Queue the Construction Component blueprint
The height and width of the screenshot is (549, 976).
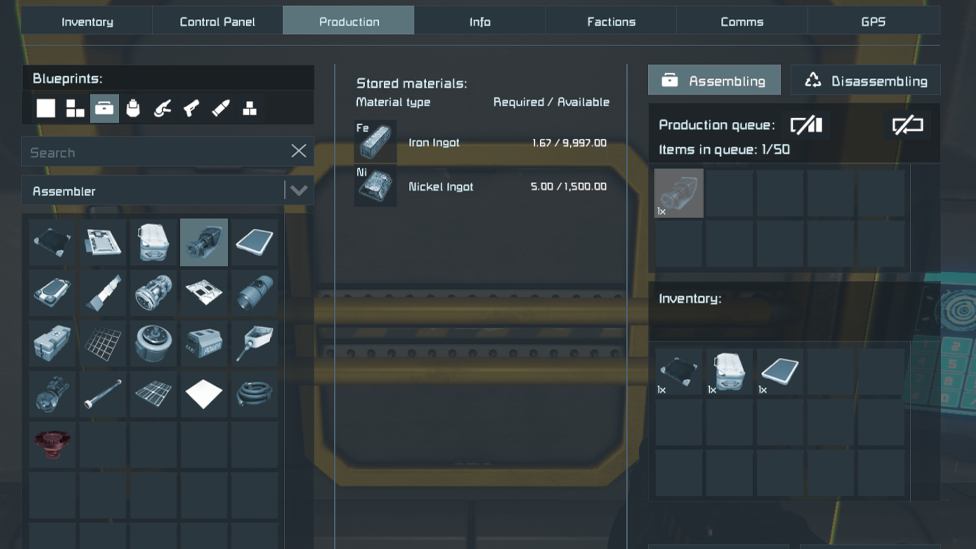tap(153, 242)
